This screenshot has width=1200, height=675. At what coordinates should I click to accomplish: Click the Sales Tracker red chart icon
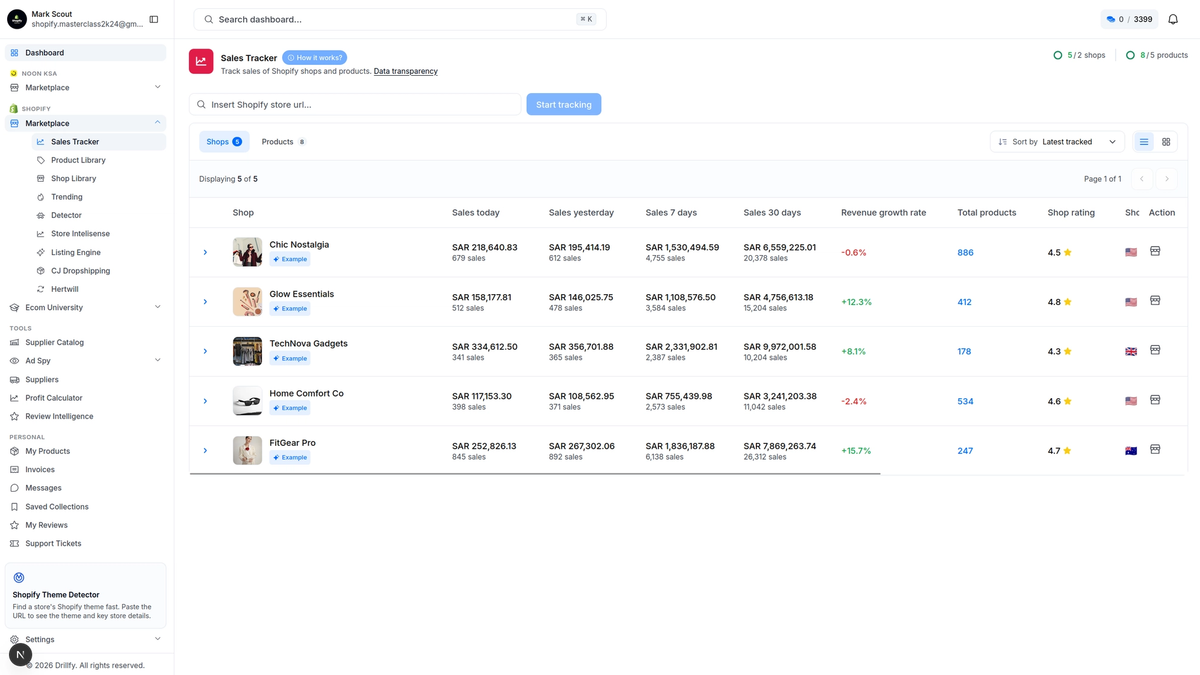click(x=201, y=61)
